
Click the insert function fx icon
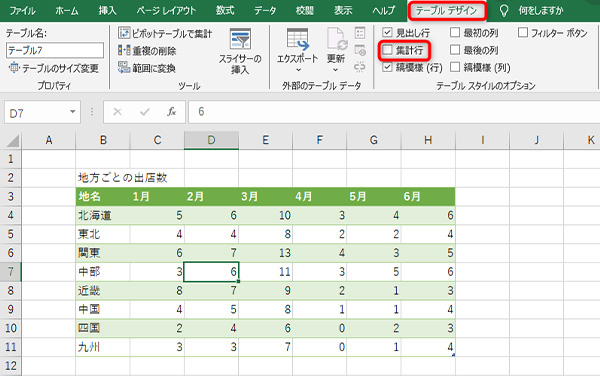point(171,112)
